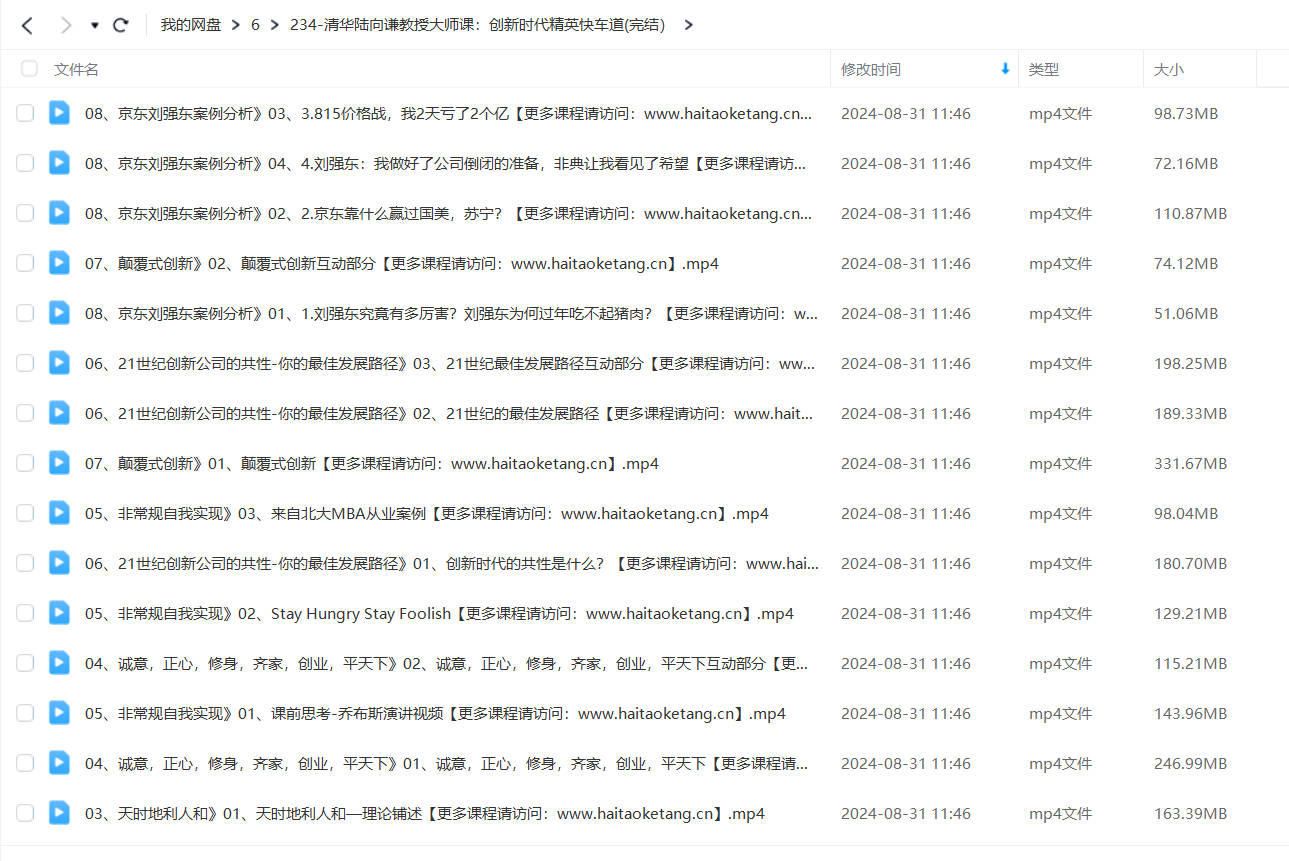Click size value 246.99MB

tap(1190, 764)
